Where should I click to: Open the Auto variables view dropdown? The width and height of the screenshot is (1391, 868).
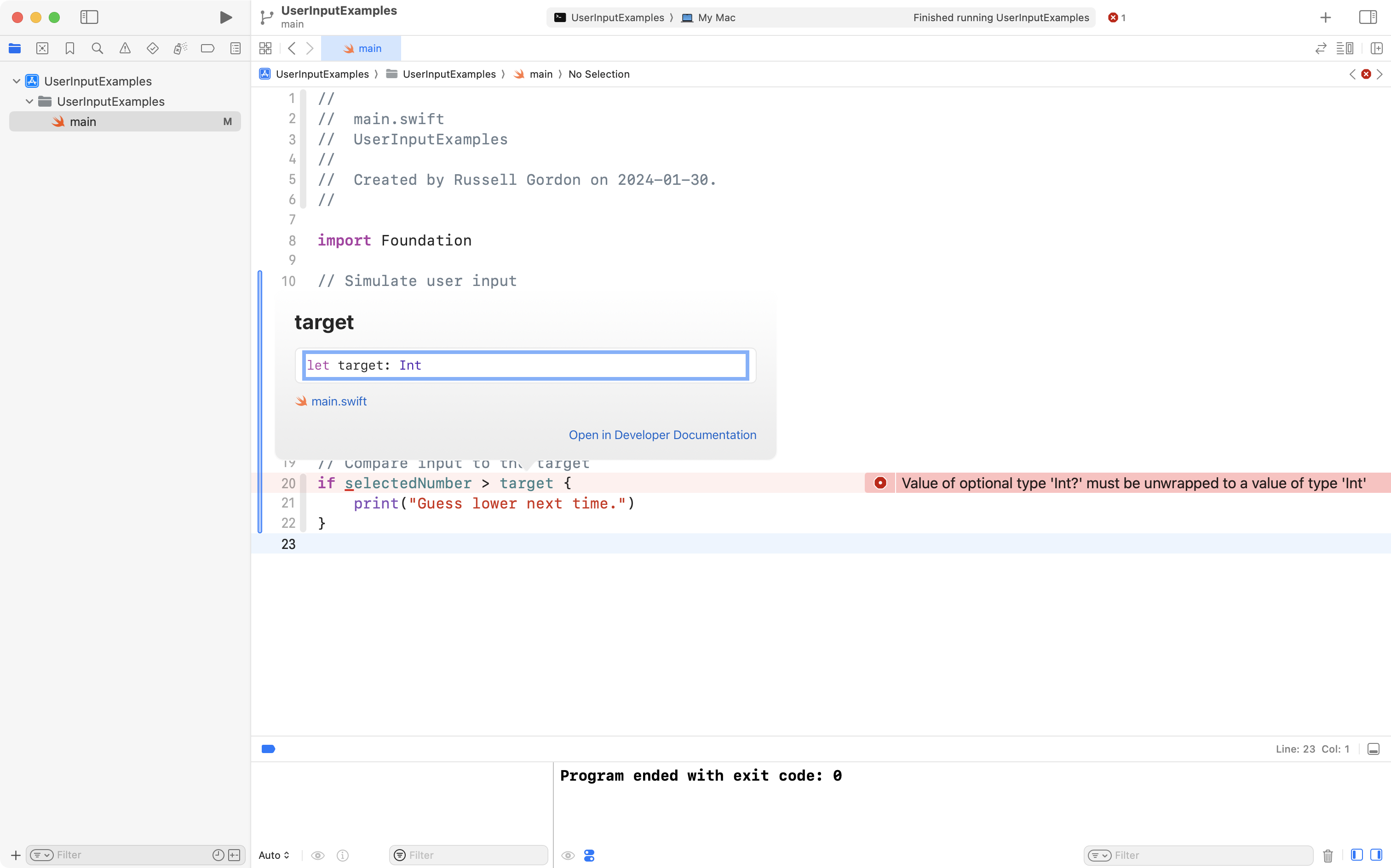(x=273, y=855)
